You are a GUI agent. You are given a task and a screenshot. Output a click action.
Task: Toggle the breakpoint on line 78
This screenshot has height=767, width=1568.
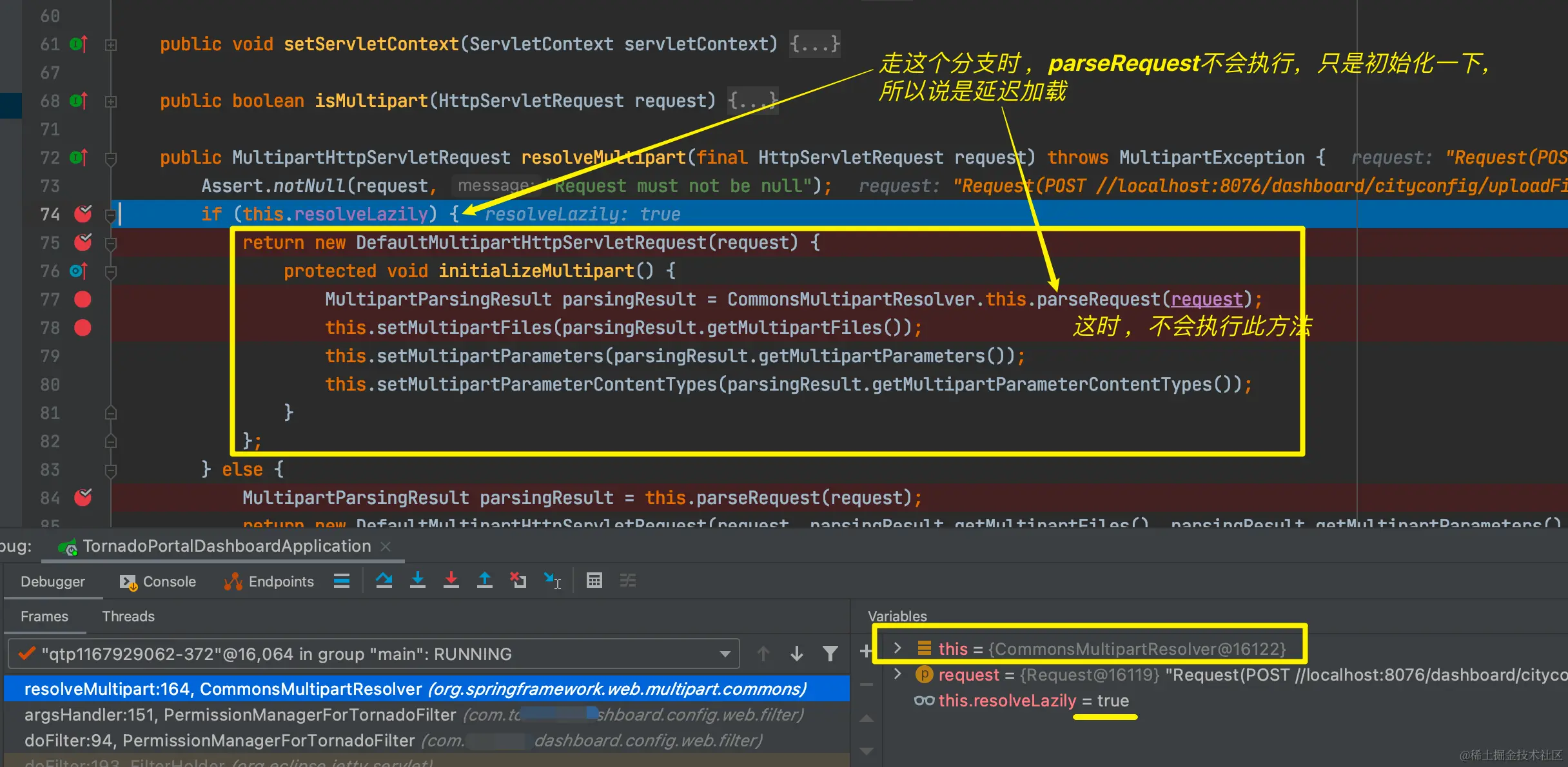tap(83, 328)
